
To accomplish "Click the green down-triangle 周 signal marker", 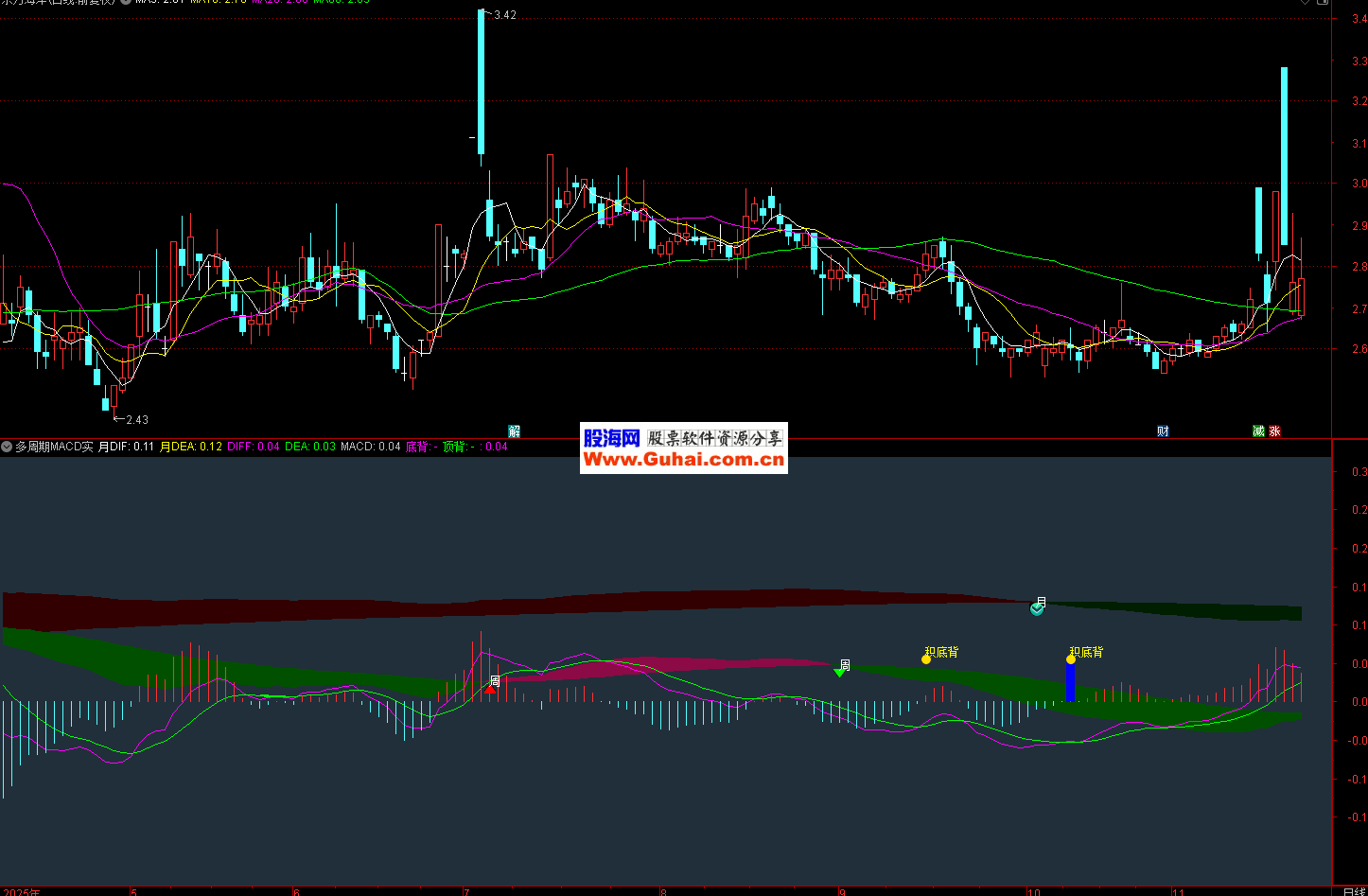I will pos(839,671).
